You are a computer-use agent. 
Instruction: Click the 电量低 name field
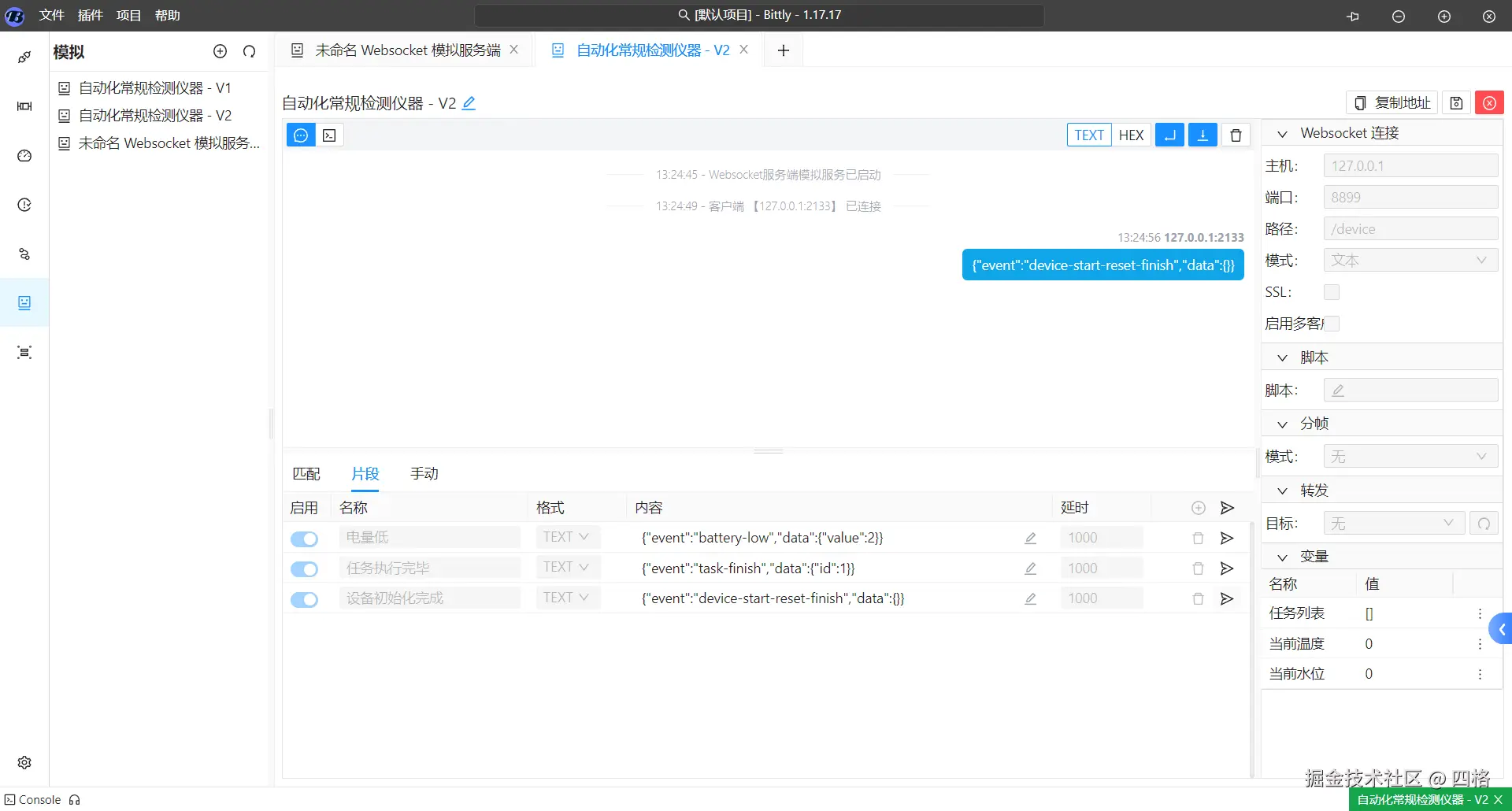[x=430, y=537]
